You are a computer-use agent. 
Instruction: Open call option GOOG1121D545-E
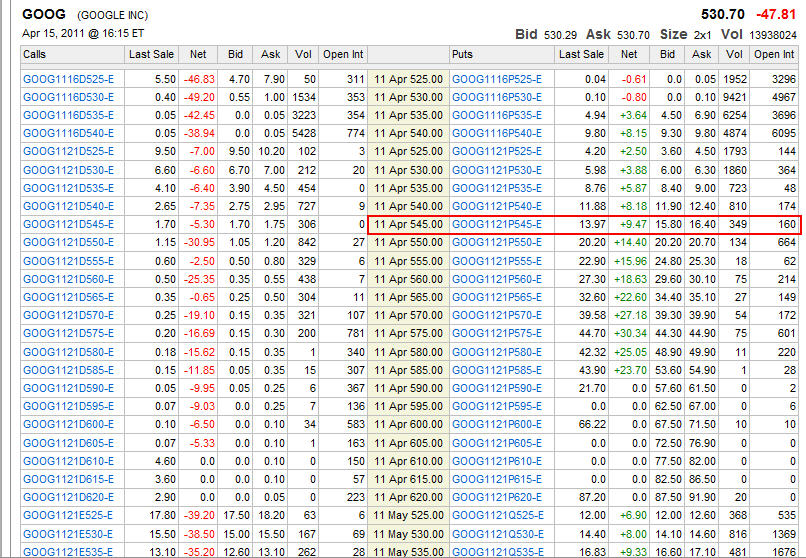68,225
